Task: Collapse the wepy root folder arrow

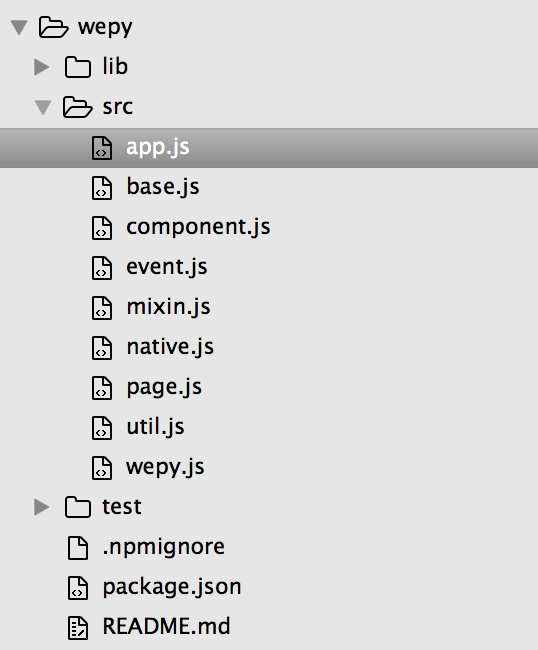Action: 19,27
